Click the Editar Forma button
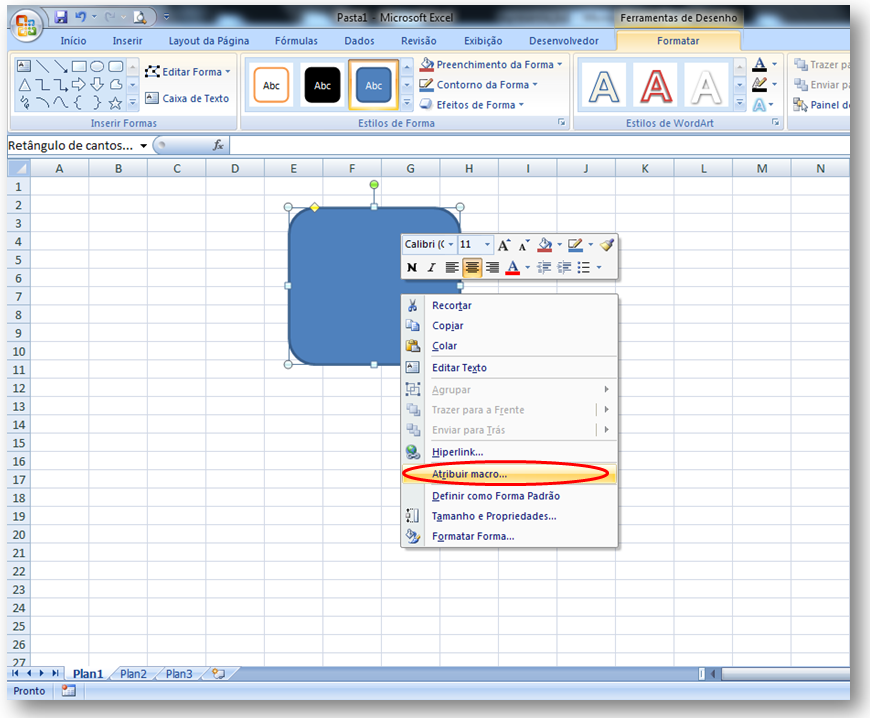Image resolution: width=870 pixels, height=718 pixels. tap(187, 72)
